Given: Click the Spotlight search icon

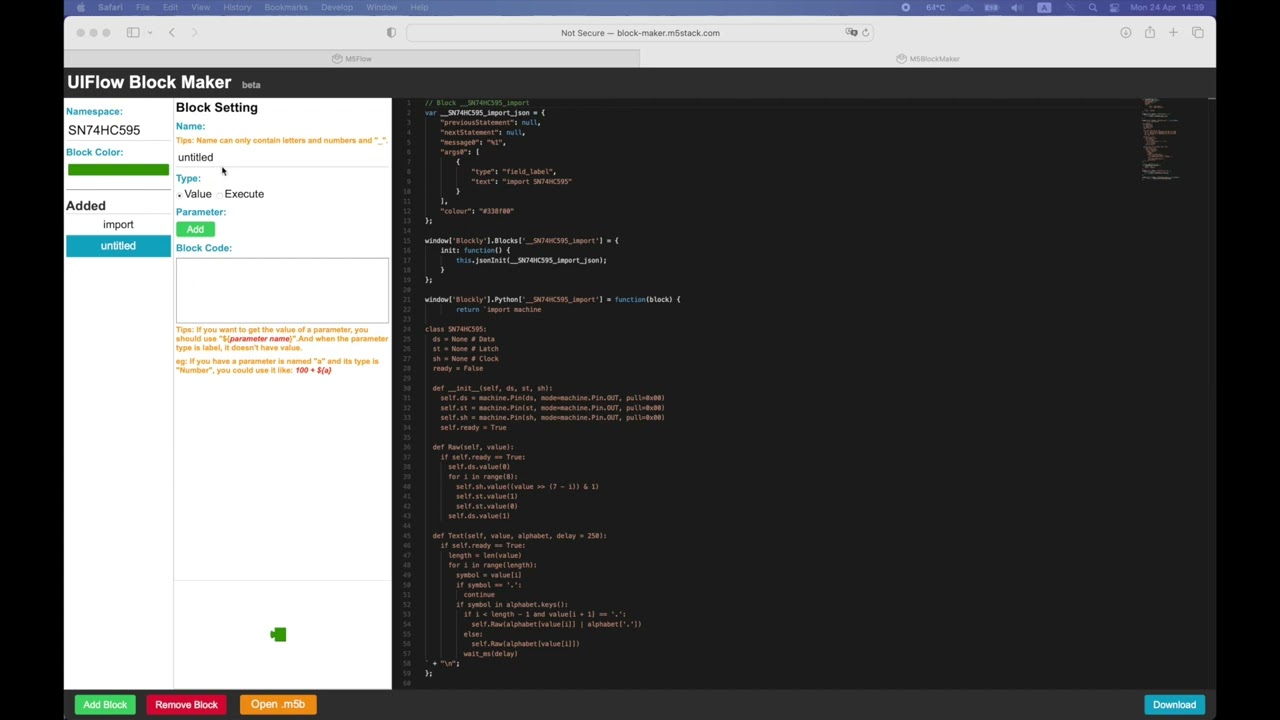Looking at the screenshot, I should tap(1093, 7).
